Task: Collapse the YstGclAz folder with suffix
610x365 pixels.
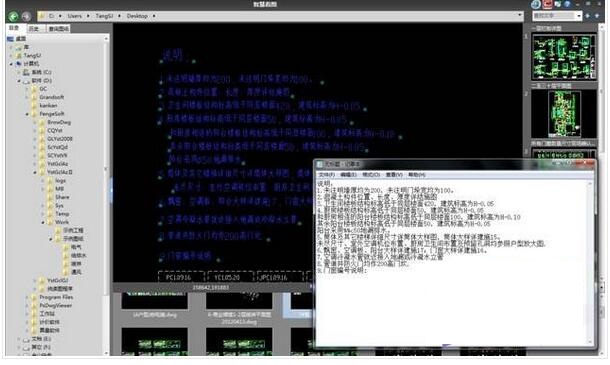Action: click(x=35, y=172)
